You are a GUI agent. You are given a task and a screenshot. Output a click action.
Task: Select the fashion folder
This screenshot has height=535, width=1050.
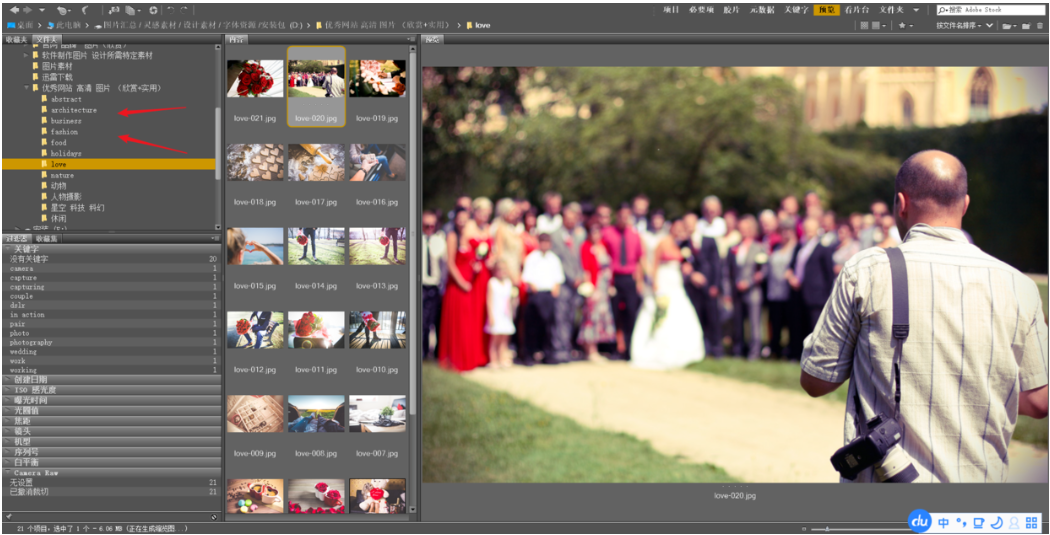point(64,132)
